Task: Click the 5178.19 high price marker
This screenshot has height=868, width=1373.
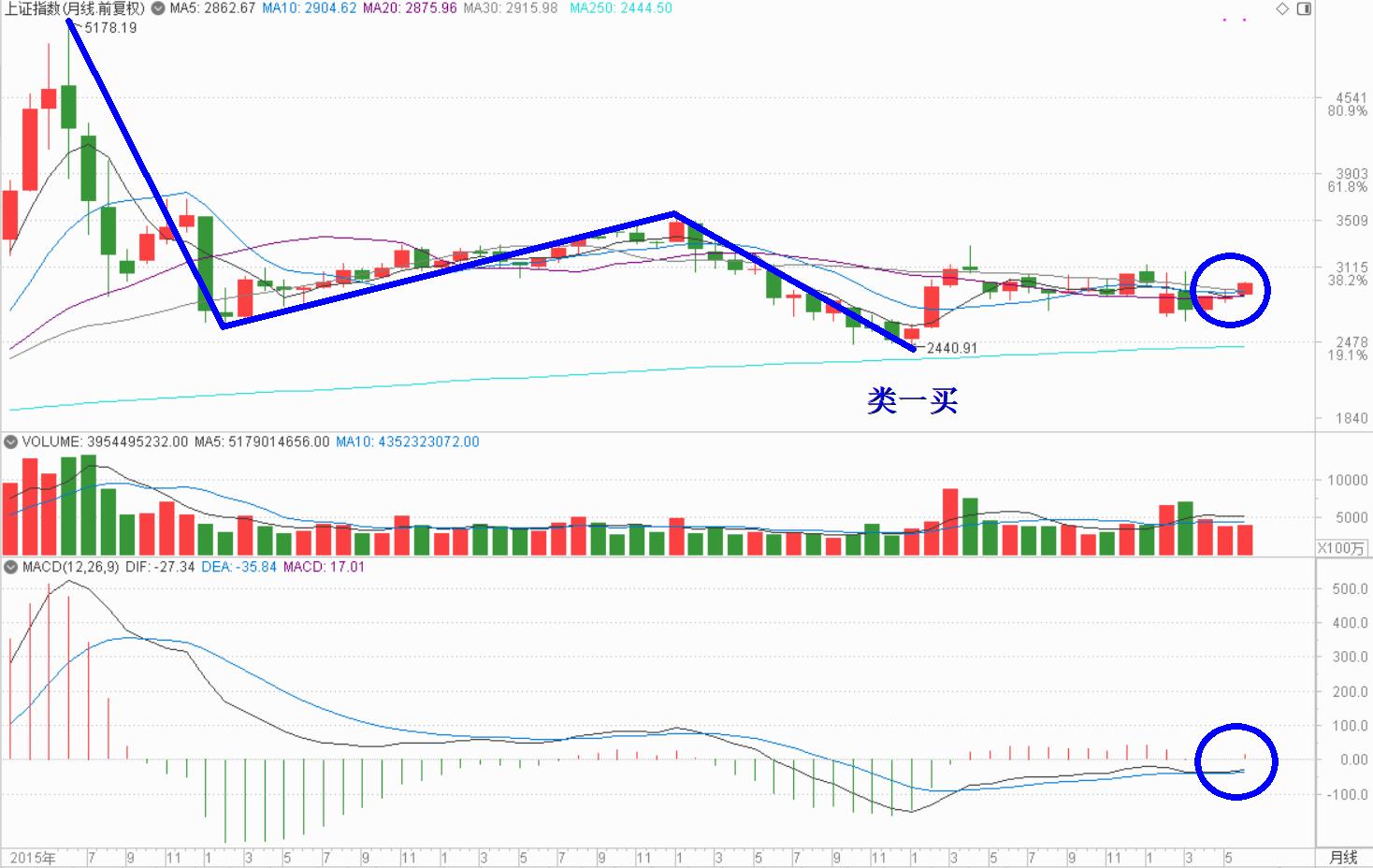Action: 109,28
